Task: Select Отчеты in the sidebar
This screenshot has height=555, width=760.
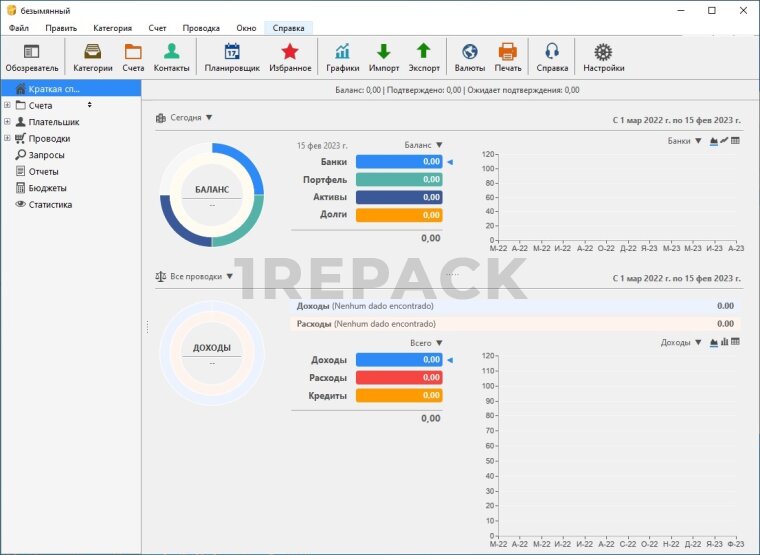Action: [43, 171]
